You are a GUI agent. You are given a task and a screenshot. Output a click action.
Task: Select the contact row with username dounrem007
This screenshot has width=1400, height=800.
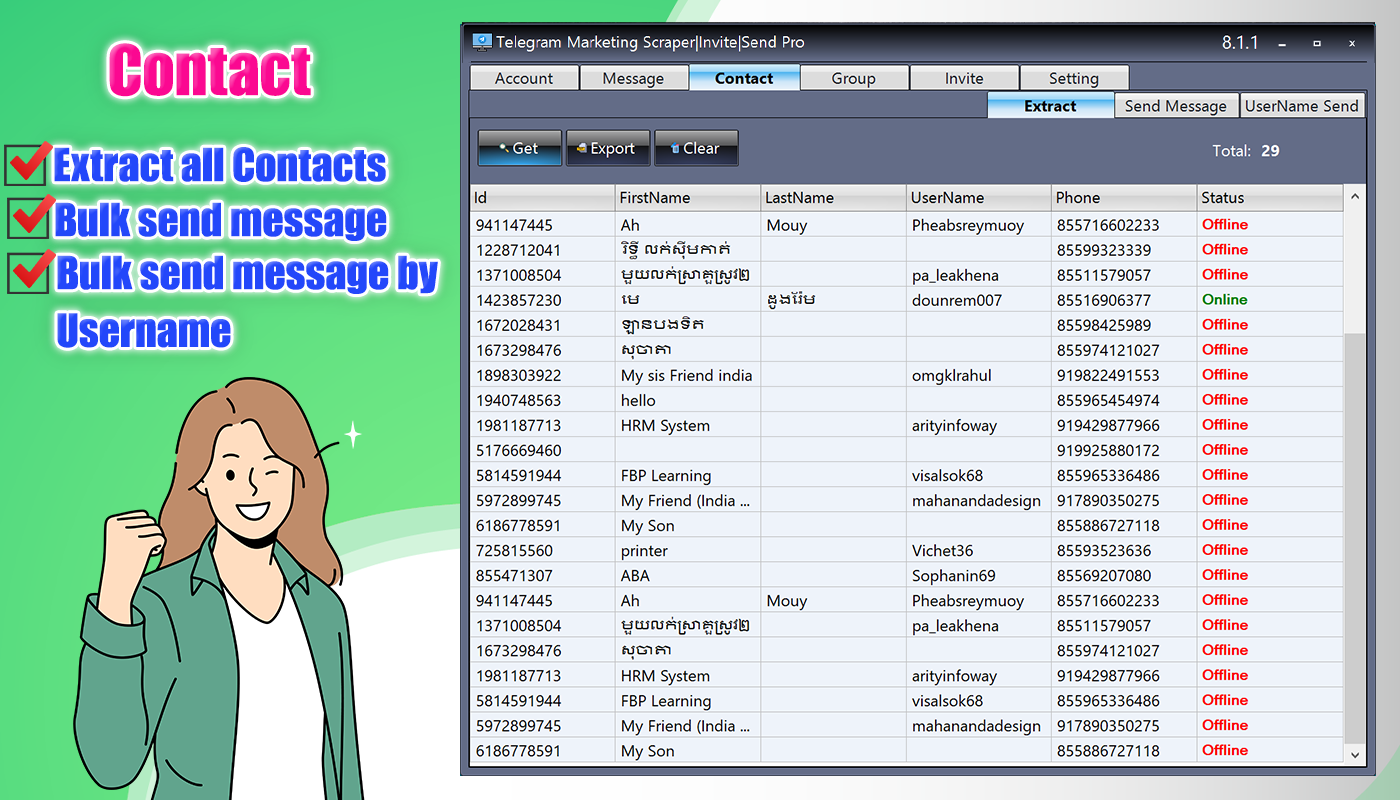click(900, 299)
